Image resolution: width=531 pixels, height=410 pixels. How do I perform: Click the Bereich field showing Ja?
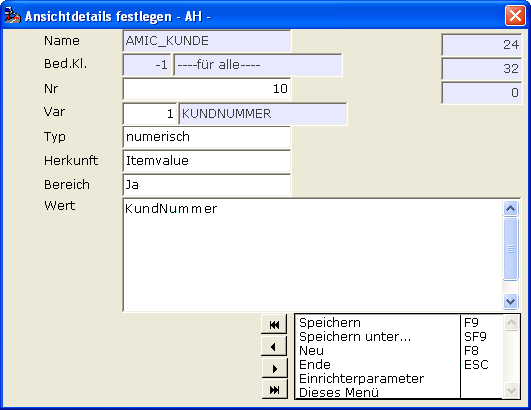207,185
